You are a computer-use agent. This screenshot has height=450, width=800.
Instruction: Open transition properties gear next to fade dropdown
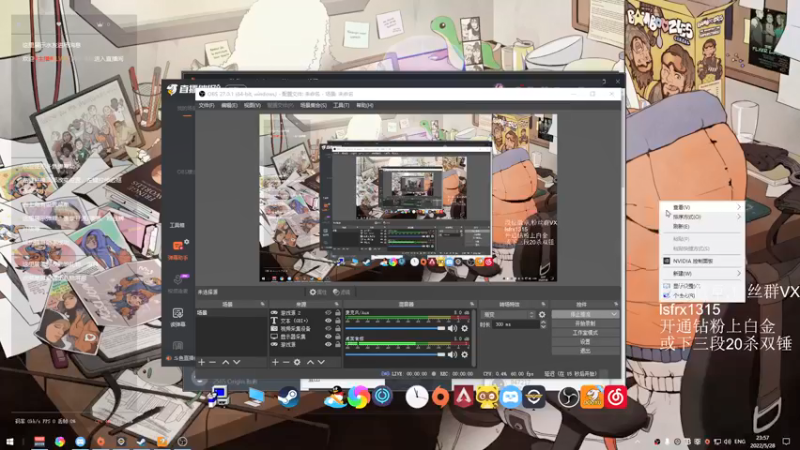pyautogui.click(x=542, y=315)
